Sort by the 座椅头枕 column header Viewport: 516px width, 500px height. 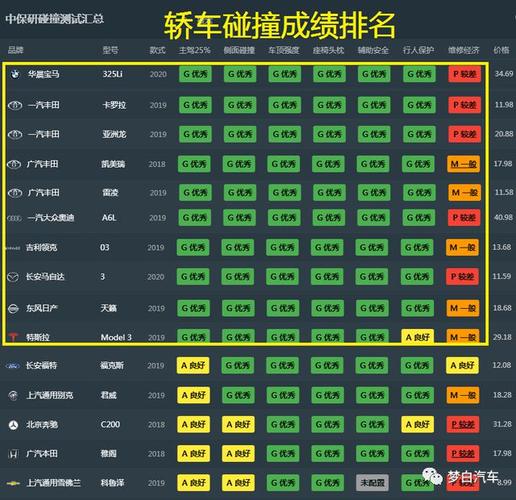click(328, 50)
